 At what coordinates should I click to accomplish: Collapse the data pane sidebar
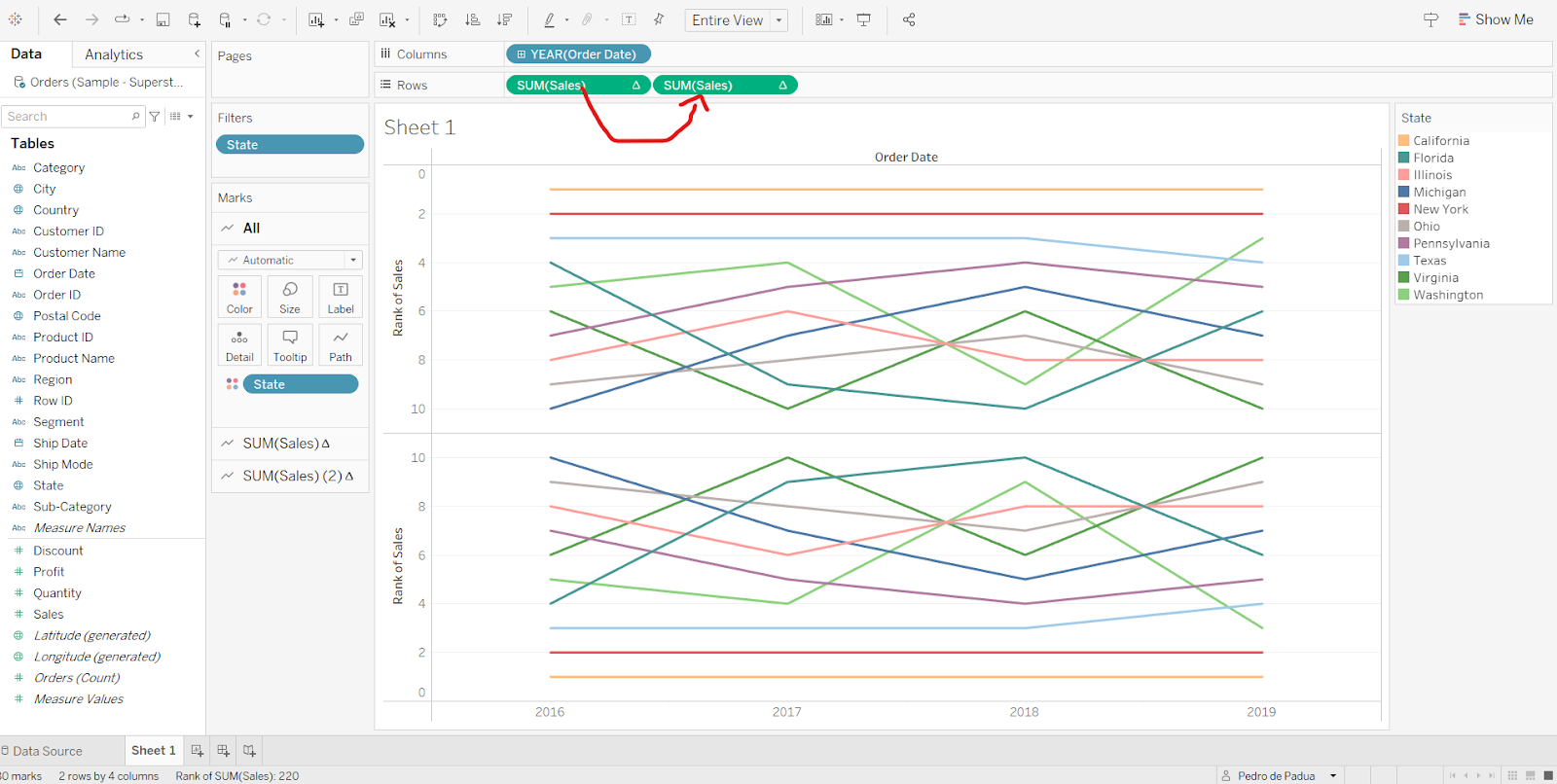pyautogui.click(x=197, y=54)
